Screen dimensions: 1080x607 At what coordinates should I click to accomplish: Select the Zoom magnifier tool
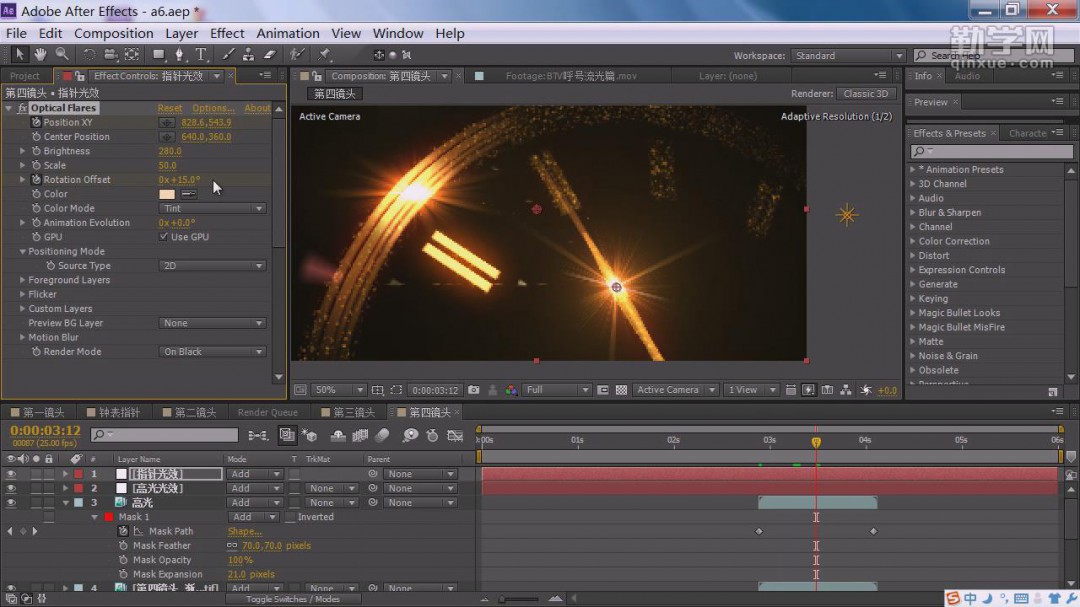tap(62, 54)
